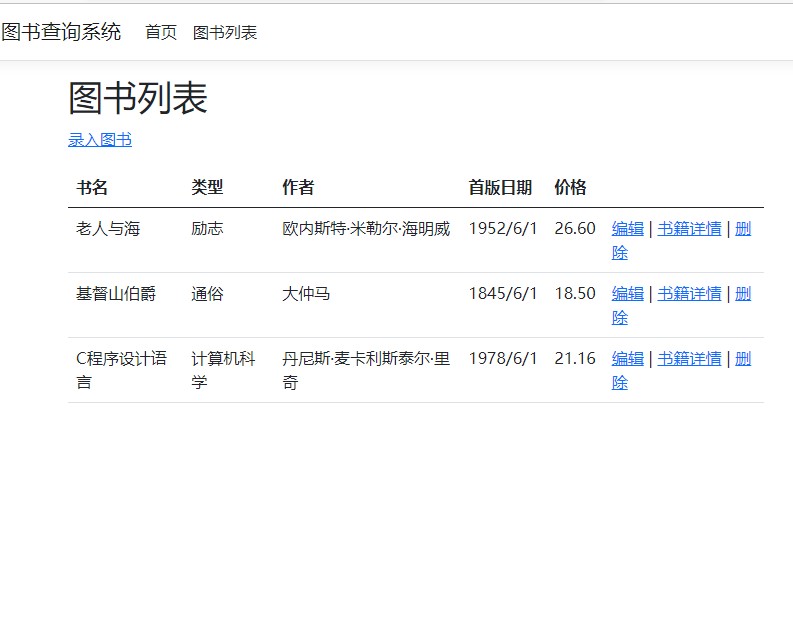The image size is (793, 624).
Task: Click author 欧内斯特·米勒尔·海明威
Action: pyautogui.click(x=366, y=229)
